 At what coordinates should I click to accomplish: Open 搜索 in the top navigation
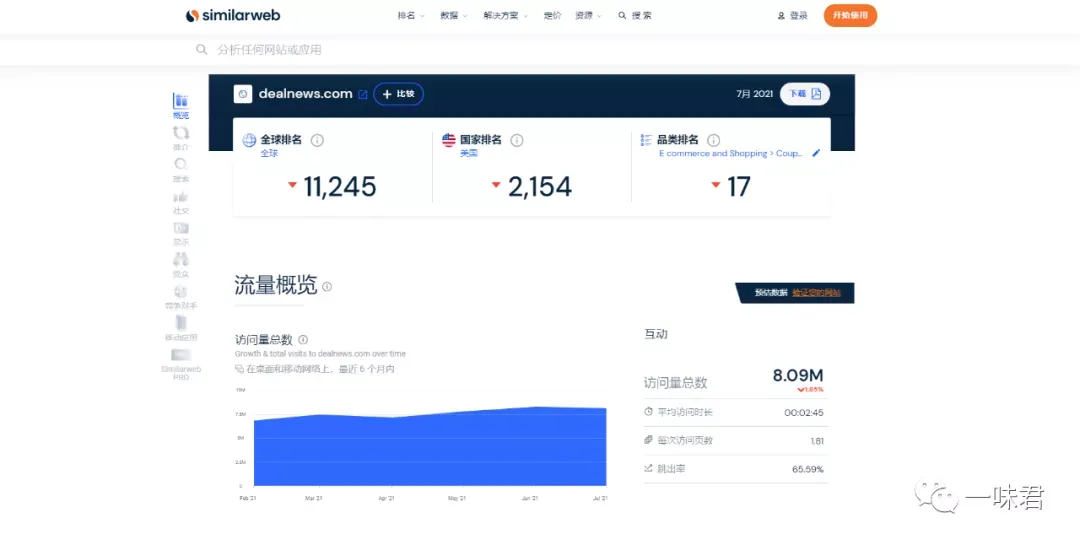tap(635, 15)
